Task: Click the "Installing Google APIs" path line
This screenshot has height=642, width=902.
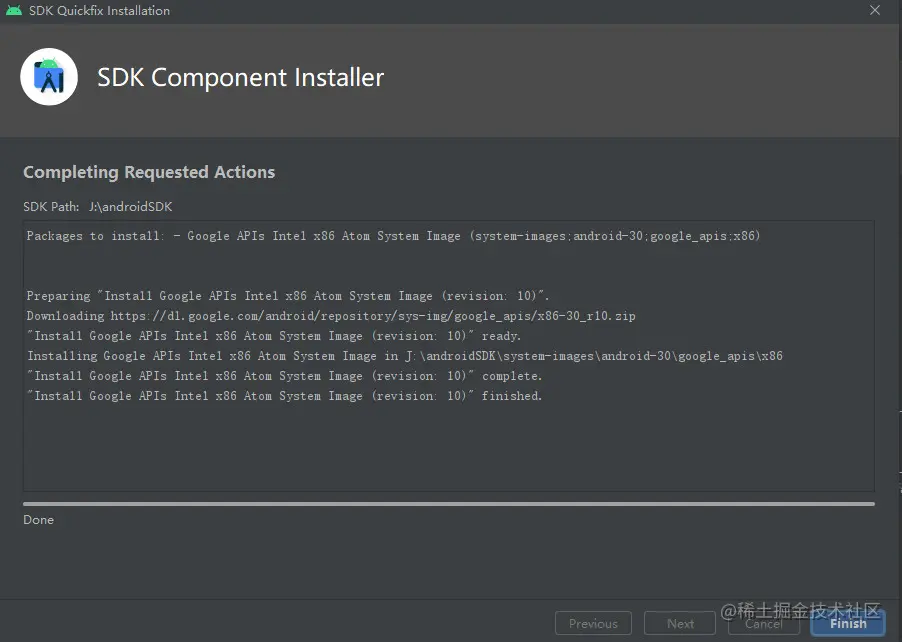Action: pyautogui.click(x=405, y=356)
